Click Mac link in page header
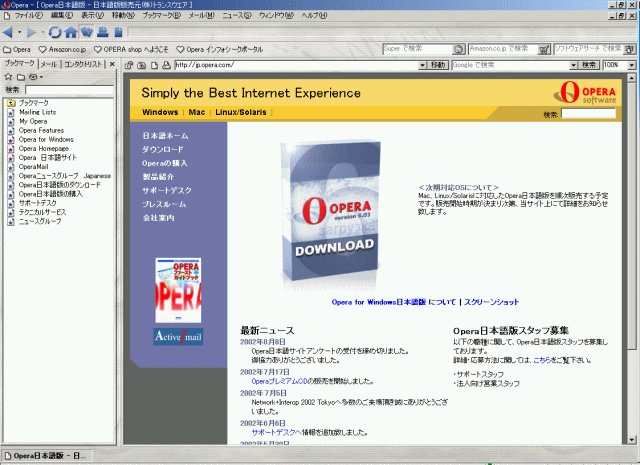640x465 pixels. [196, 112]
